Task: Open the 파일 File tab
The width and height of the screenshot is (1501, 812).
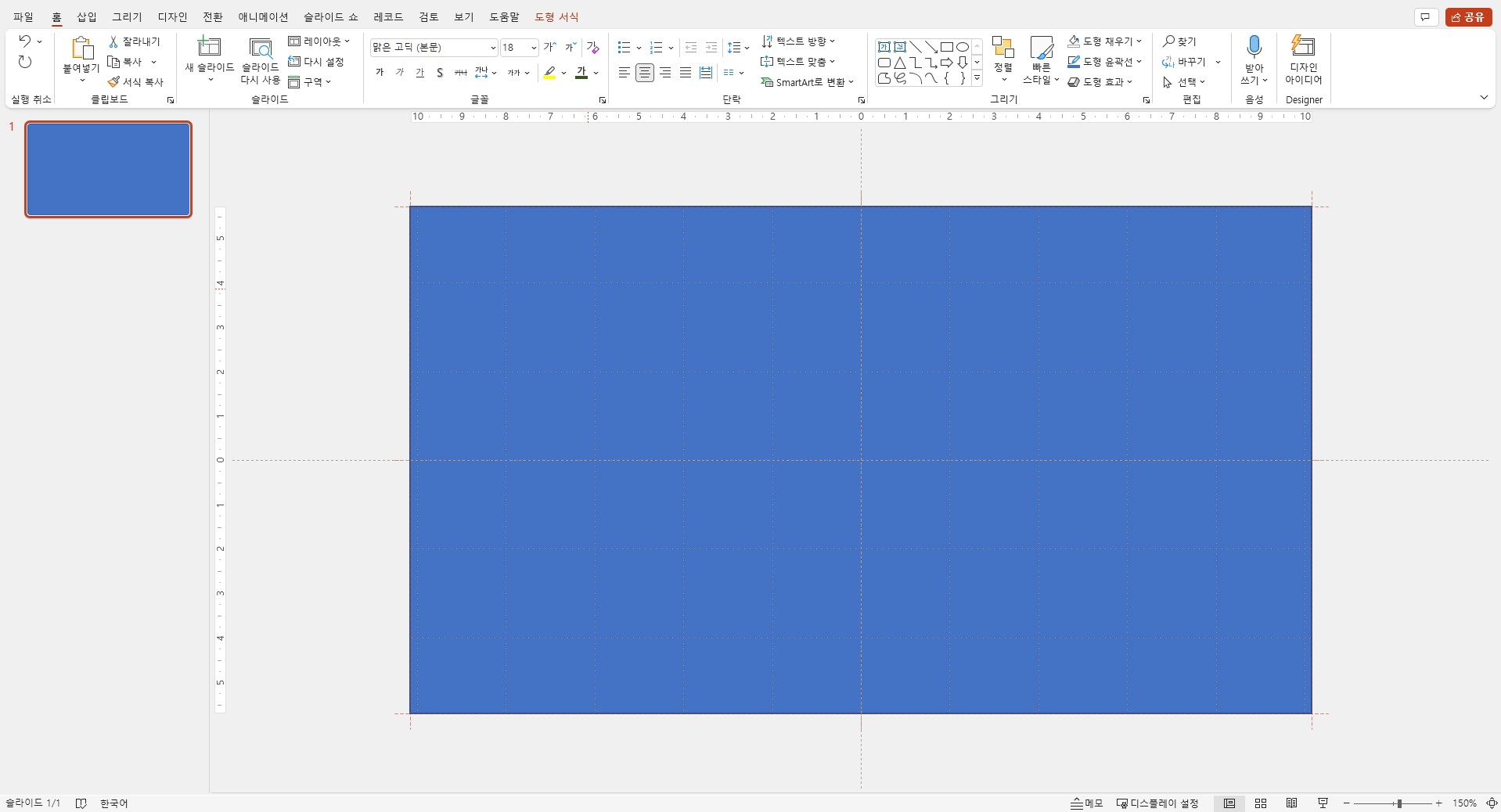Action: tap(23, 16)
